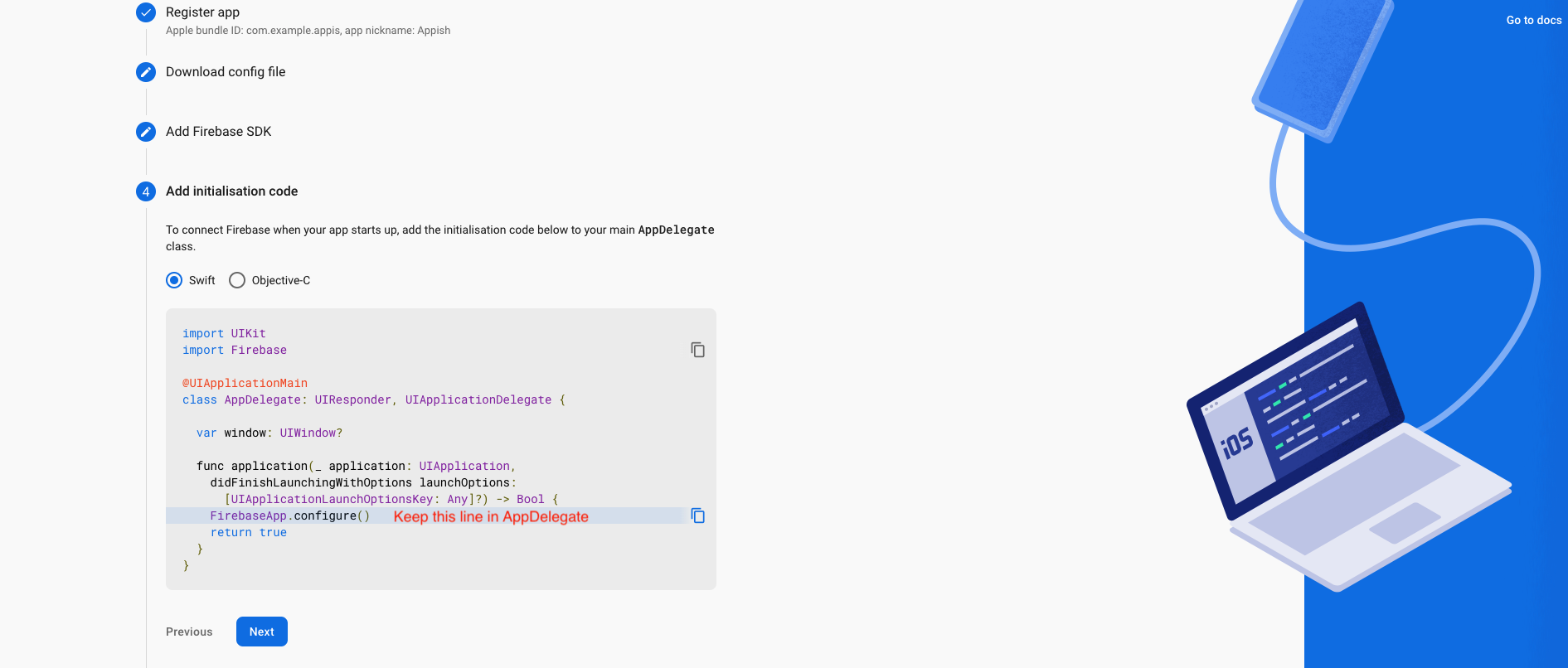Choose the Objective-C radio option
The width and height of the screenshot is (1568, 668).
coord(237,280)
